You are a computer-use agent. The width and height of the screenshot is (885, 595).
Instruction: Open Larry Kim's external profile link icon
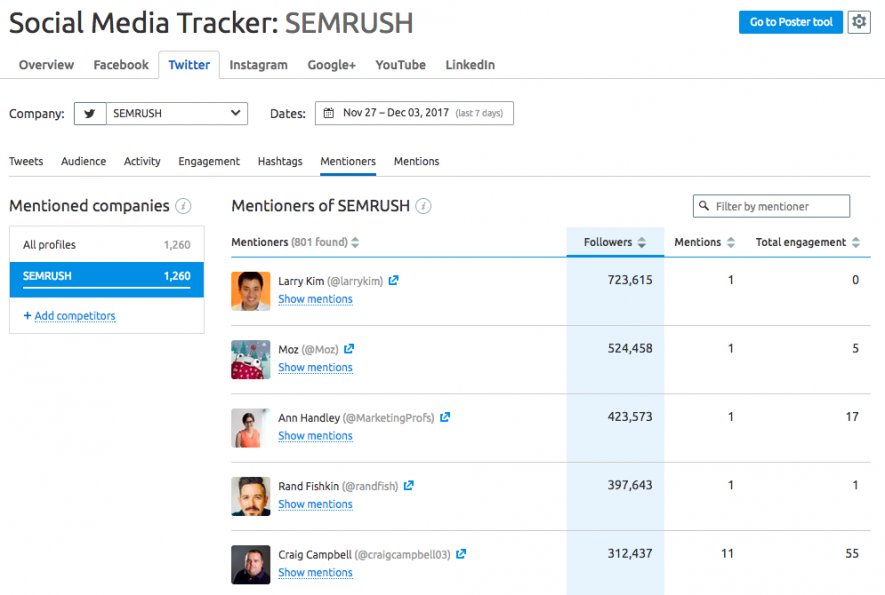[x=393, y=280]
